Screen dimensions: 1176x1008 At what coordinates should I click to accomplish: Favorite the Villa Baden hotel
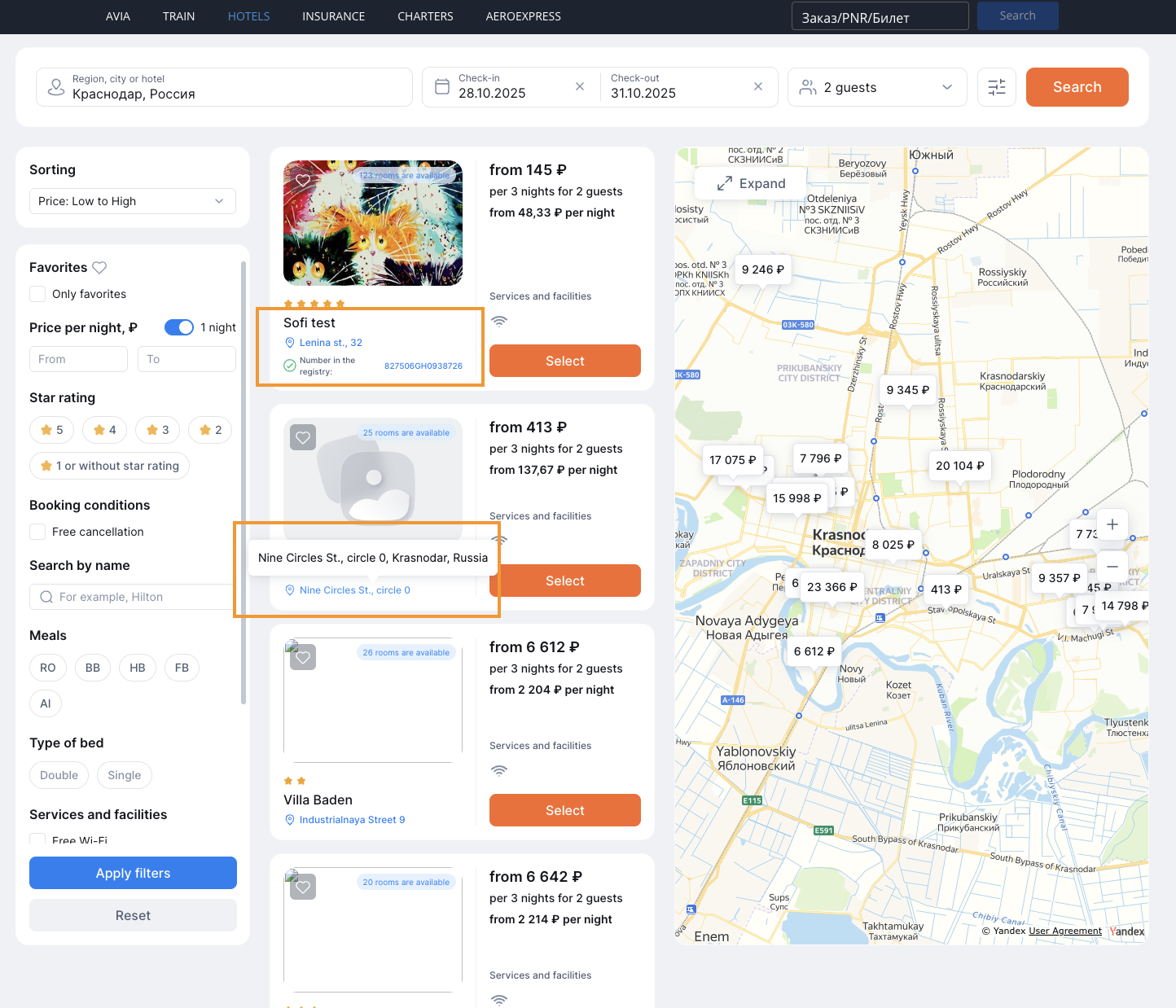click(303, 657)
